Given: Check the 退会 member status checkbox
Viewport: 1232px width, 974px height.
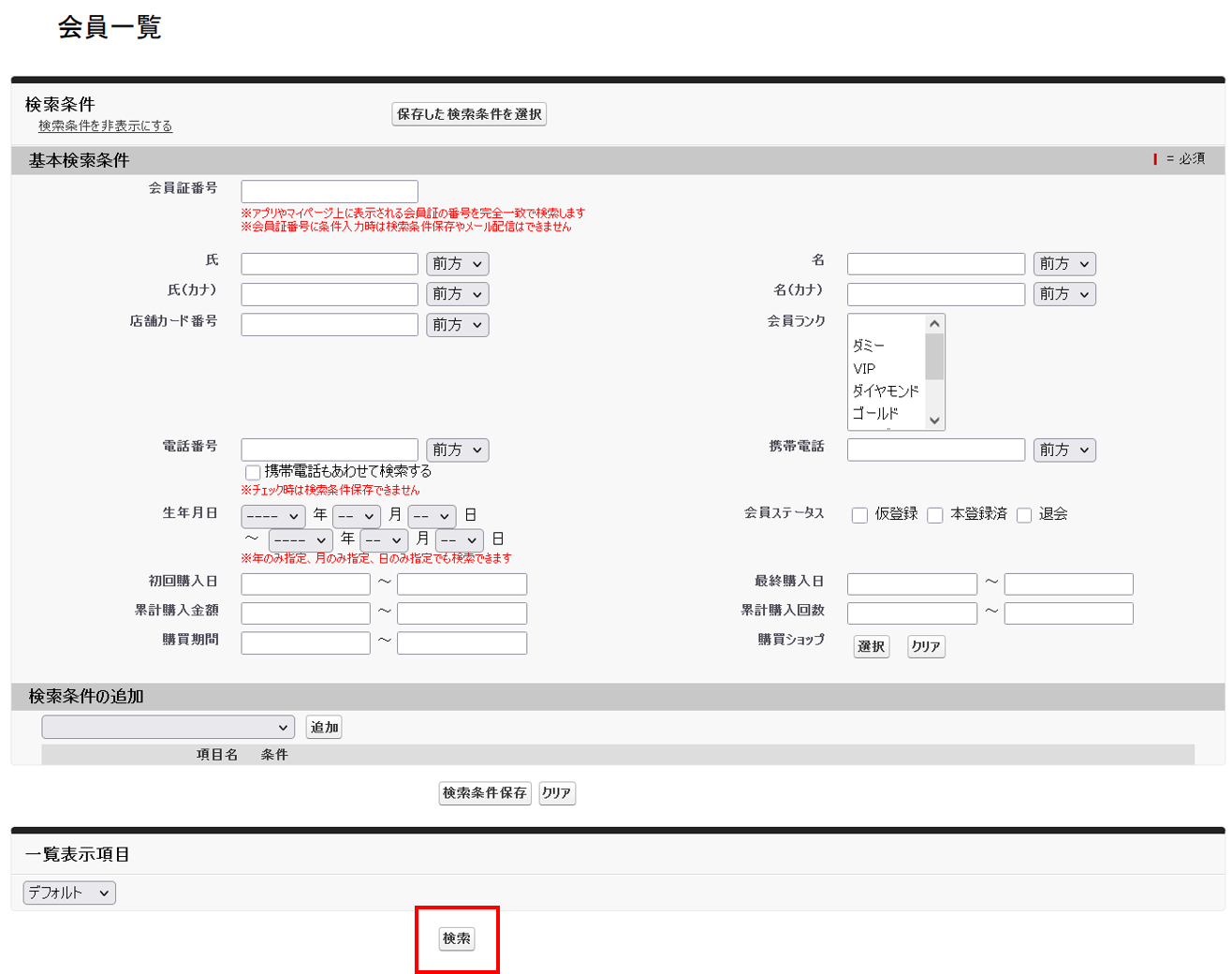Looking at the screenshot, I should click(x=1024, y=514).
